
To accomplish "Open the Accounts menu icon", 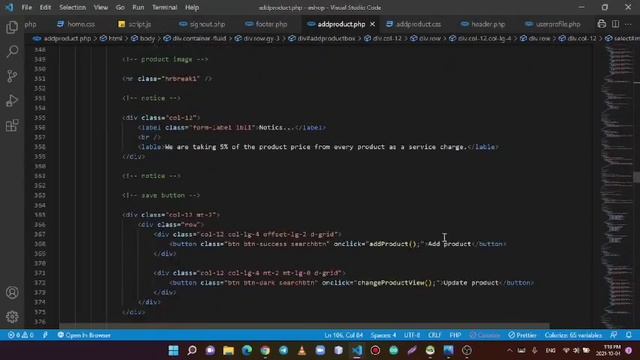I will [12, 292].
